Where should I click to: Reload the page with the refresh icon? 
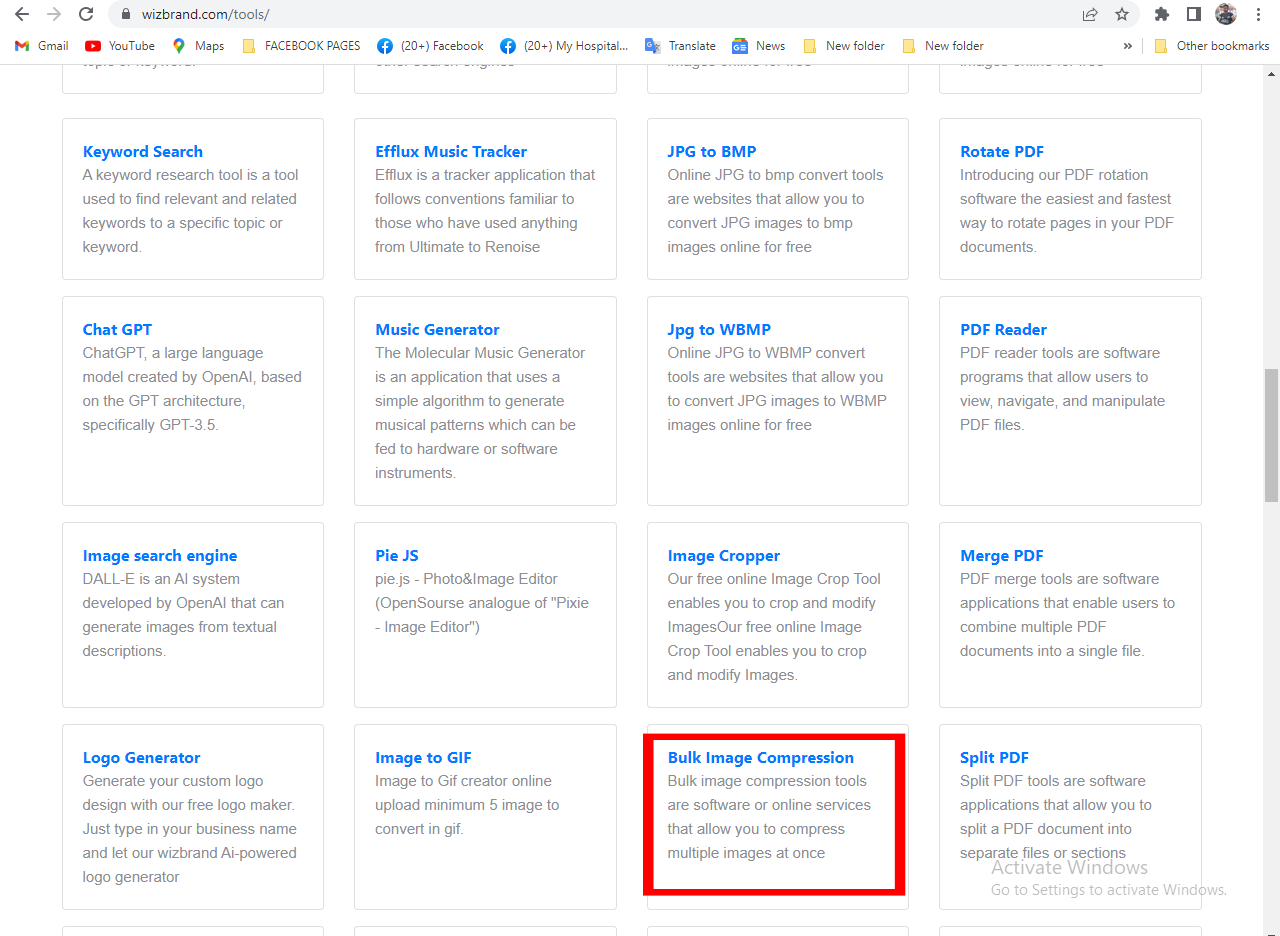click(x=86, y=14)
